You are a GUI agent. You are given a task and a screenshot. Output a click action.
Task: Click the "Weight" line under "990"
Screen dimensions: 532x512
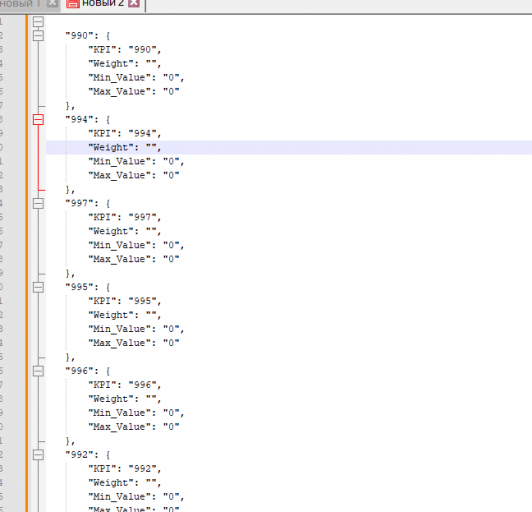[x=125, y=63]
